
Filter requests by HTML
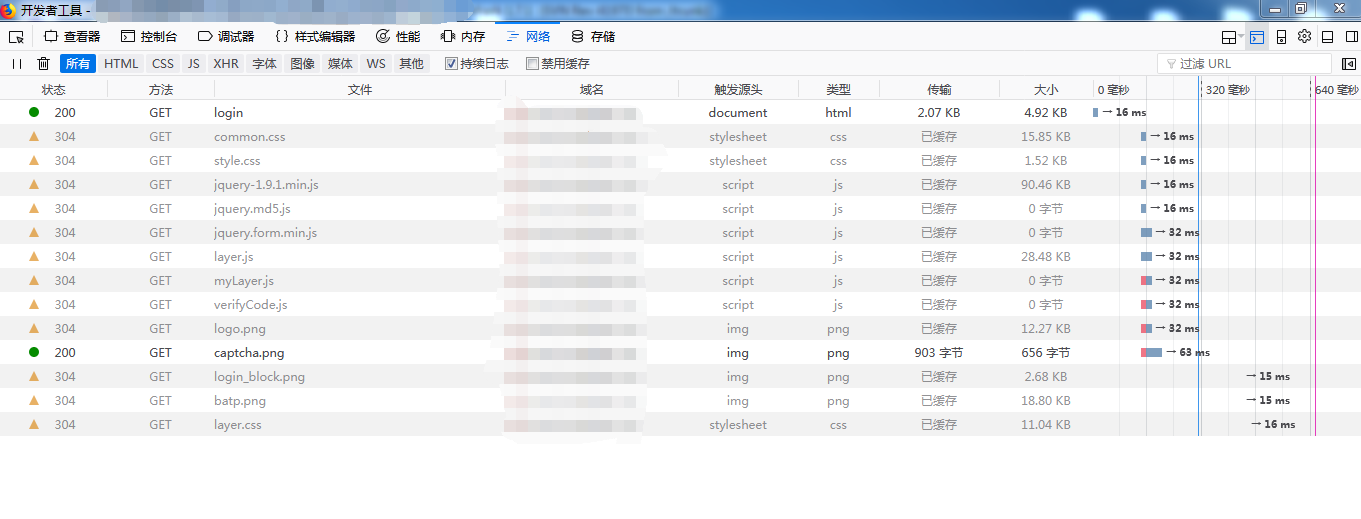122,64
